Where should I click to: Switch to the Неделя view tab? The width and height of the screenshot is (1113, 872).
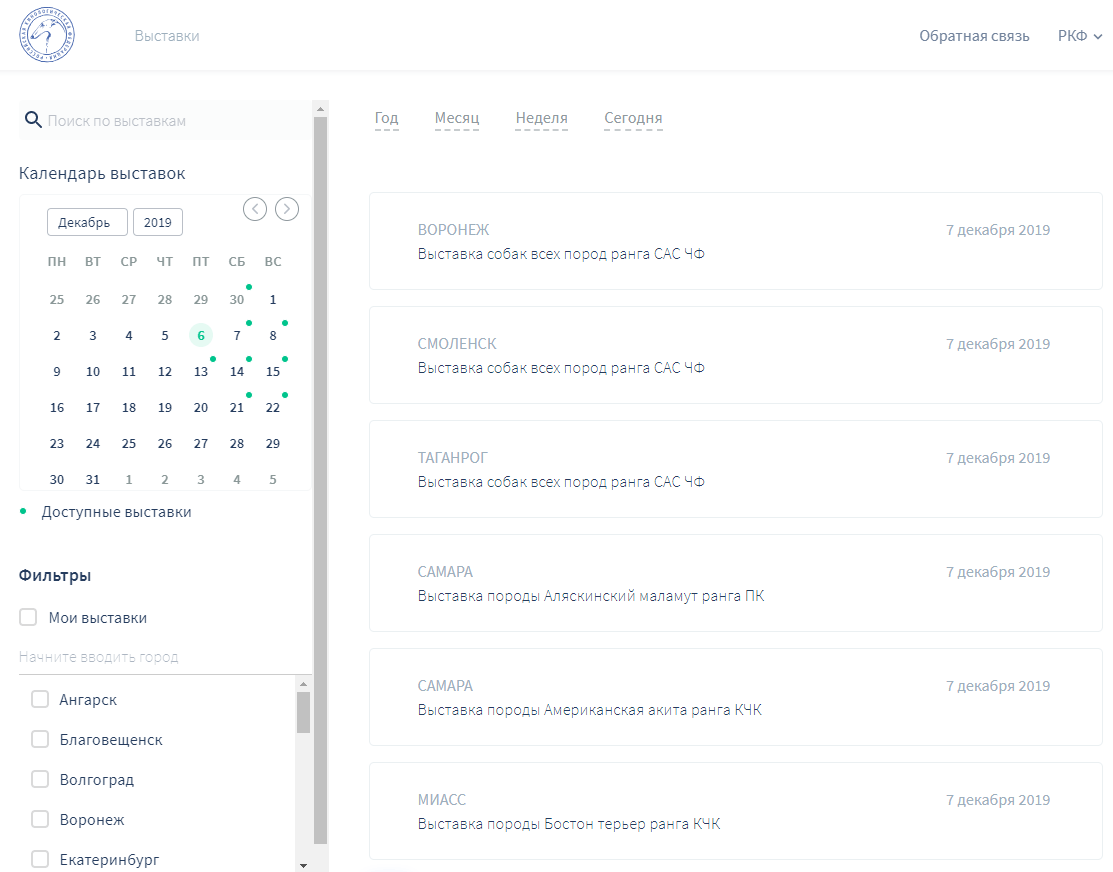coord(541,118)
